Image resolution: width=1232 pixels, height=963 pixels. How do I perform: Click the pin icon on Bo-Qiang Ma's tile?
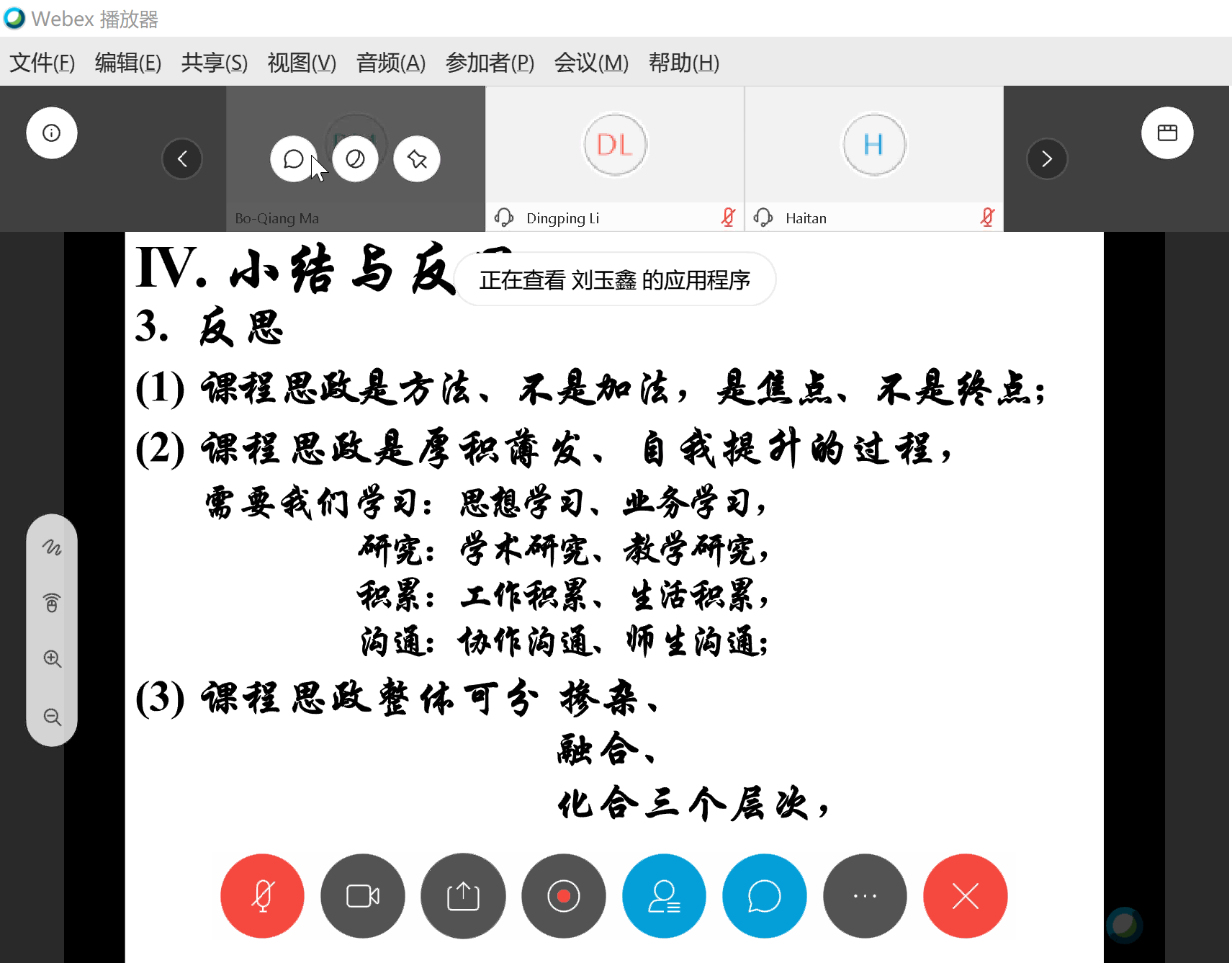tap(417, 159)
